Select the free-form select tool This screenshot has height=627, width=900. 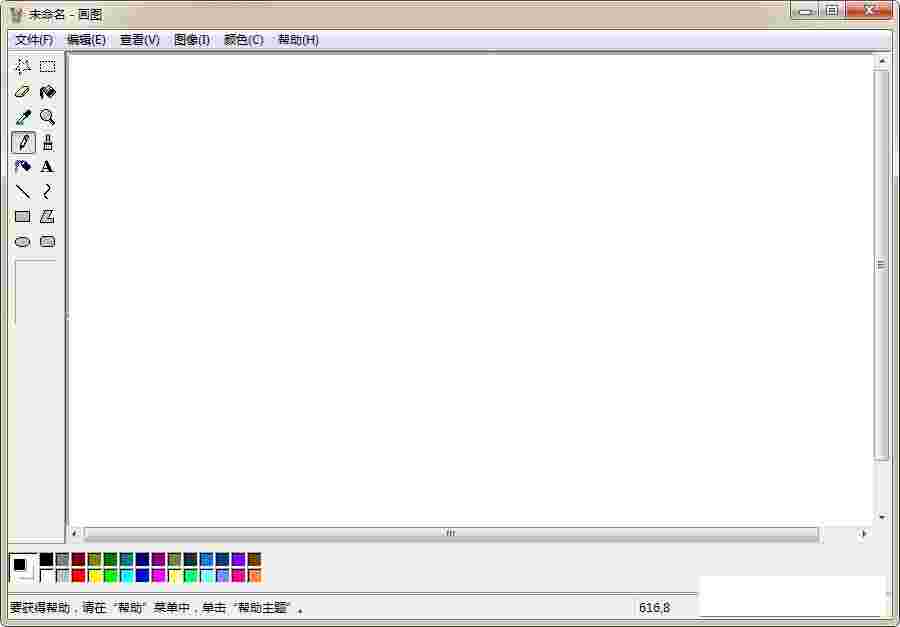(22, 66)
